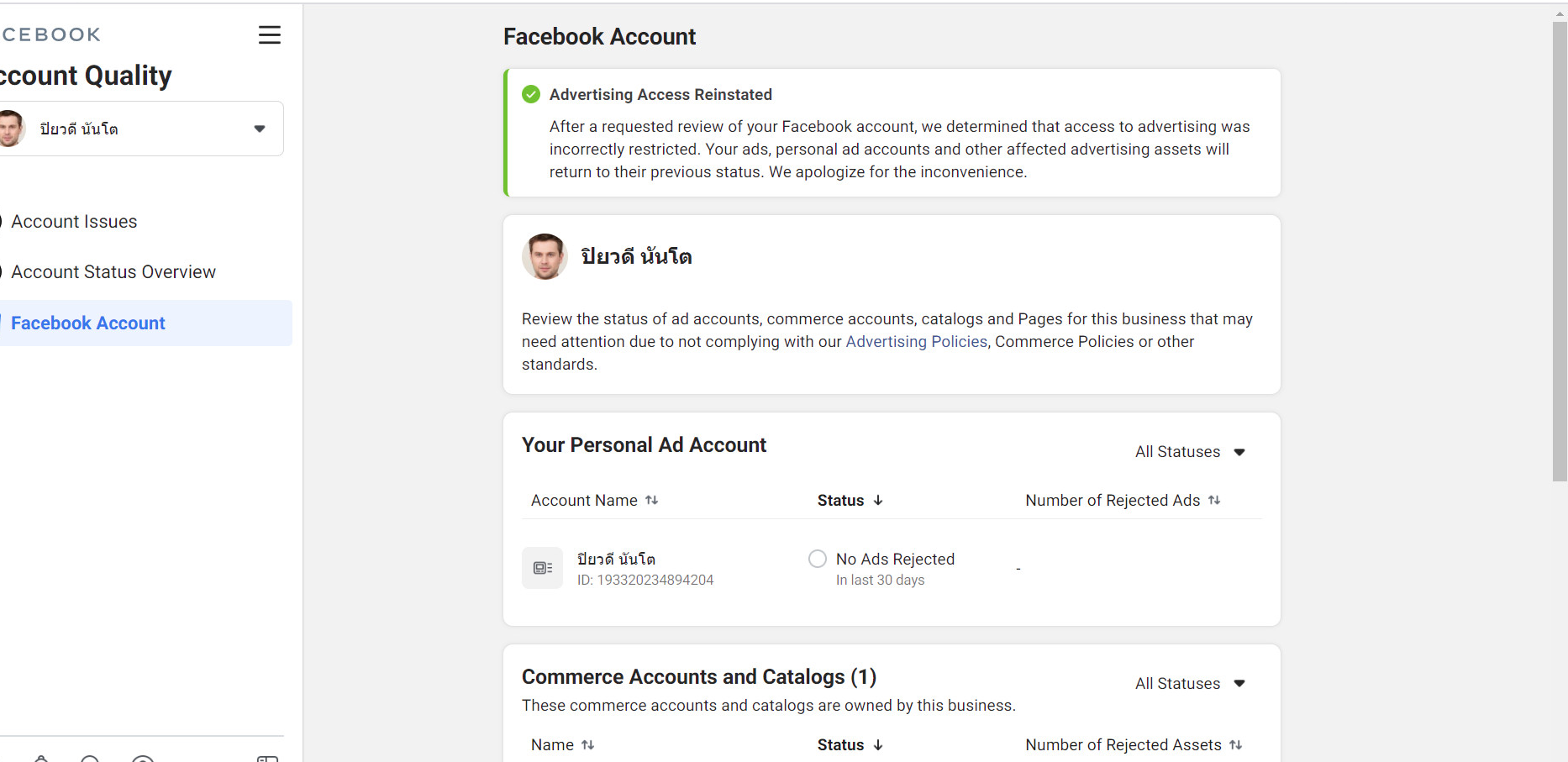Open Account Status Overview
Viewport: 1568px width, 762px height.
click(113, 272)
